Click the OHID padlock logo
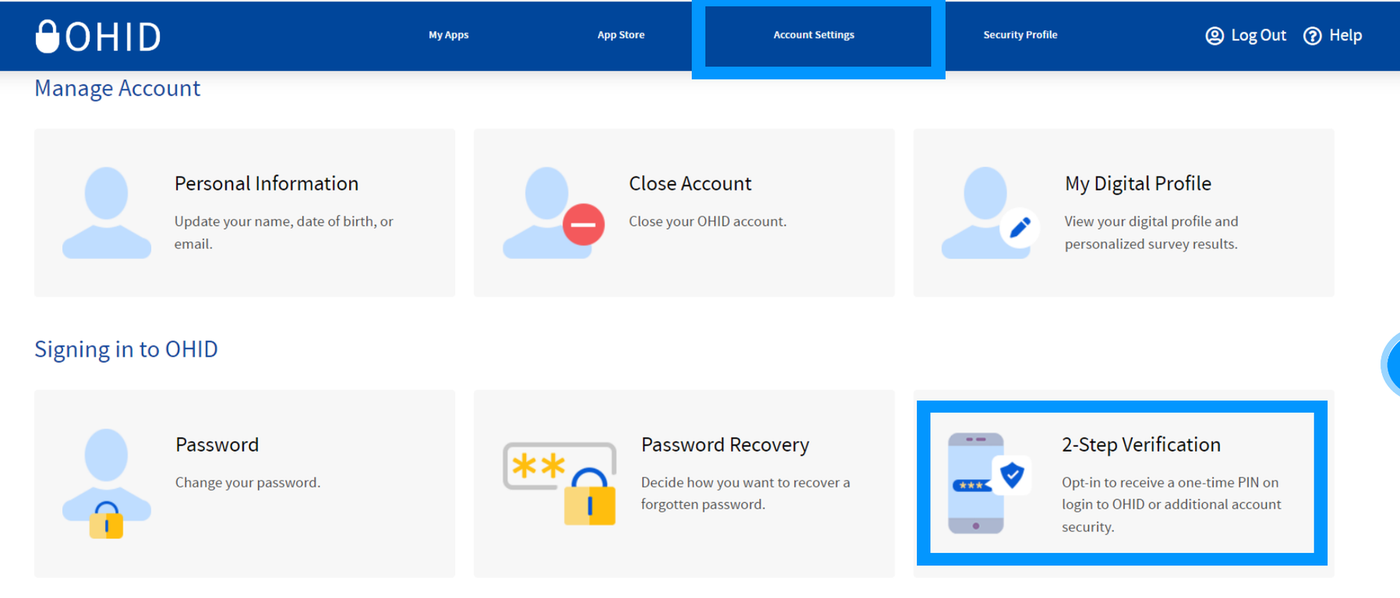1400x598 pixels. coord(98,36)
